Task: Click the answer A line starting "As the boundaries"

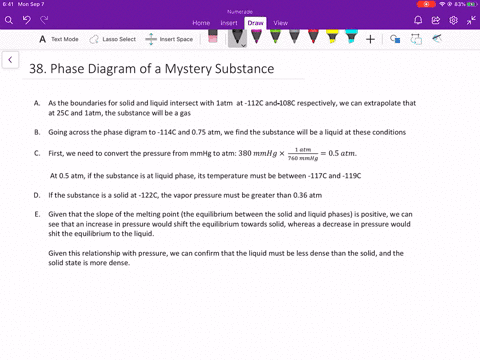Action: [232, 103]
